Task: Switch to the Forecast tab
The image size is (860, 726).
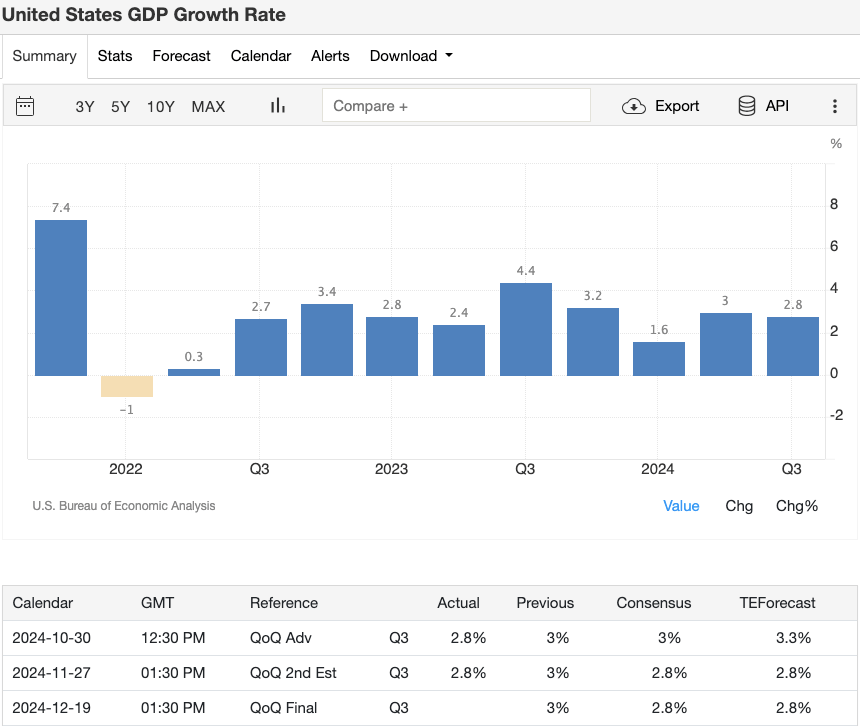Action: (x=181, y=56)
